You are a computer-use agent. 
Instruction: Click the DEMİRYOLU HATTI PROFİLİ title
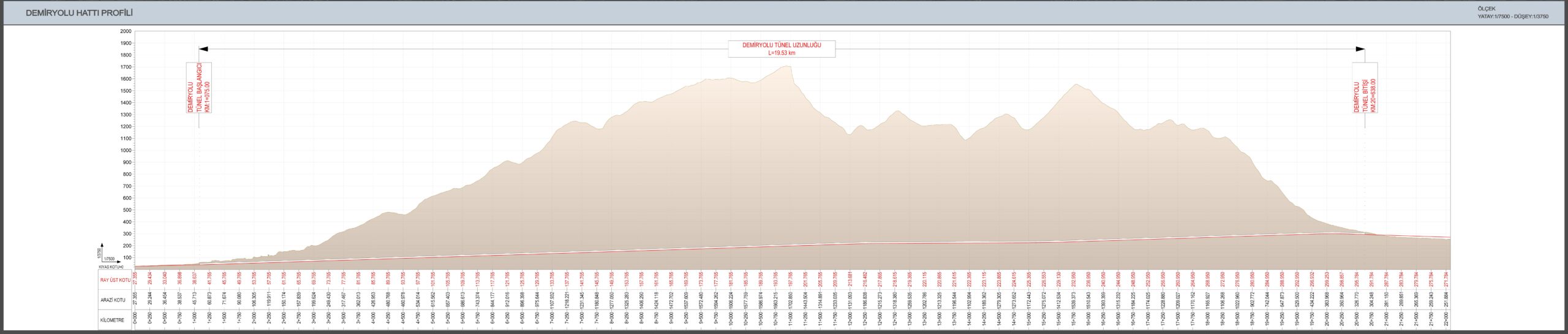pos(79,13)
